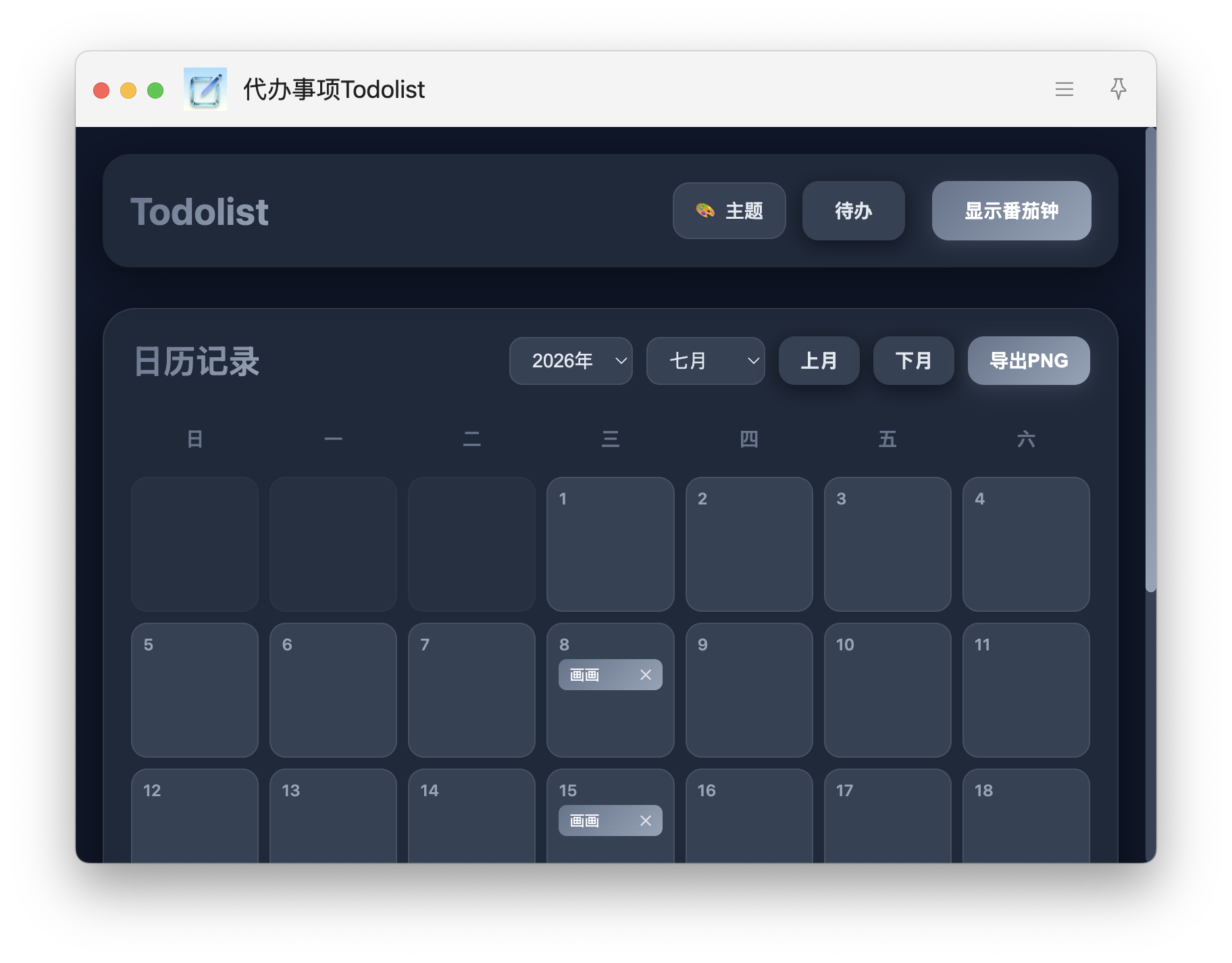1232x963 pixels.
Task: Go to previous month with 上月
Action: (819, 361)
